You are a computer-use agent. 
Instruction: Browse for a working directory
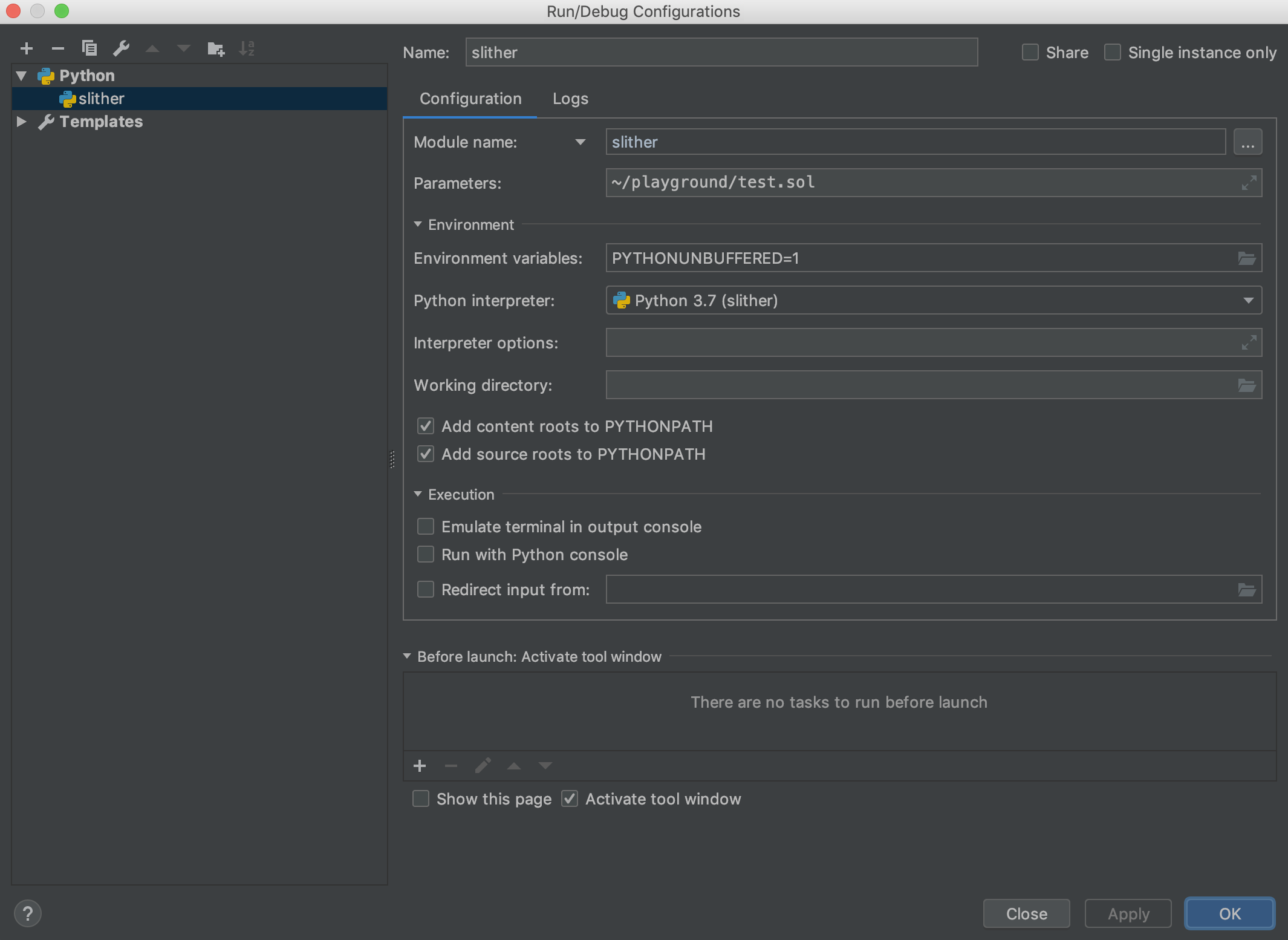click(x=1246, y=385)
